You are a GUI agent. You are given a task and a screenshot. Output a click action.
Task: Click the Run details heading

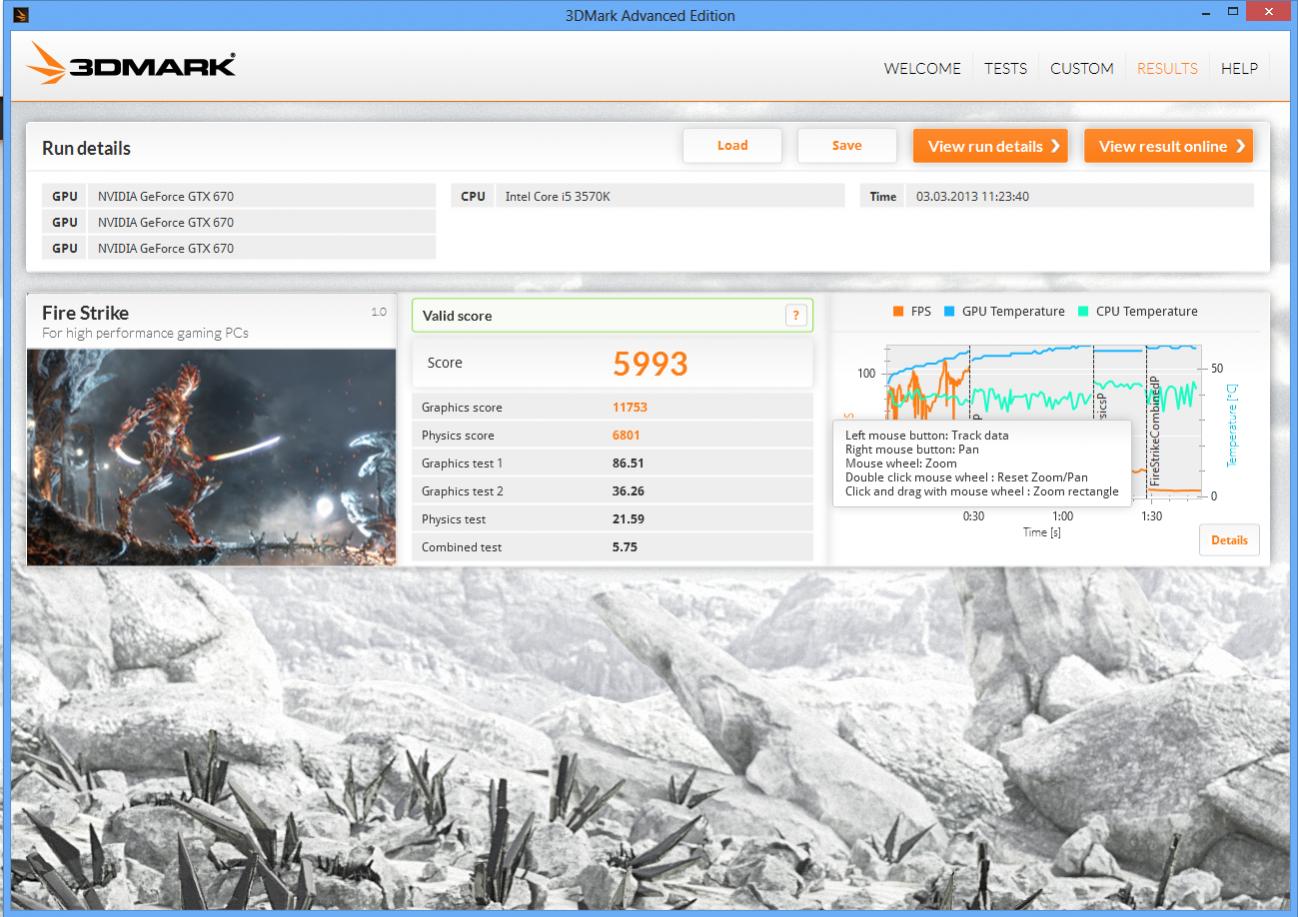[86, 149]
